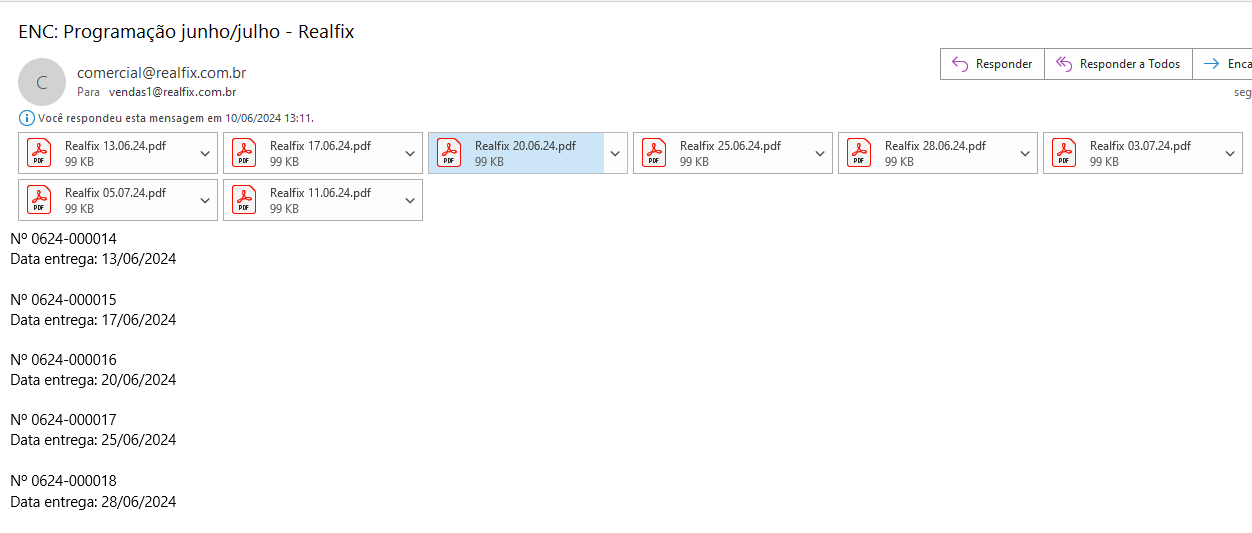
Task: Click PDF icon of Realfix 03.07.24.pdf
Action: pos(1064,153)
